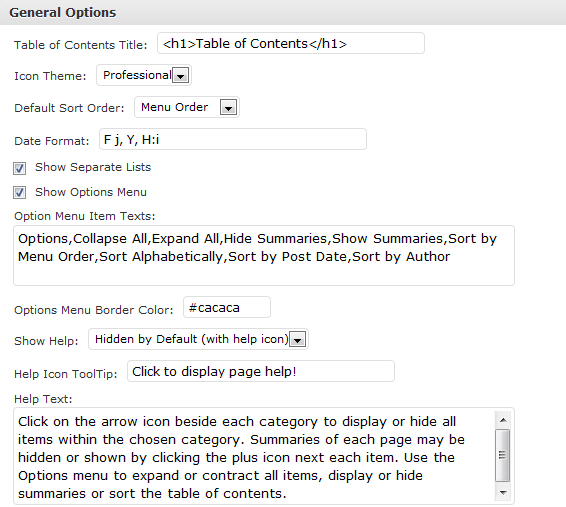
Task: Click the Show Separate Lists label
Action: click(x=93, y=167)
